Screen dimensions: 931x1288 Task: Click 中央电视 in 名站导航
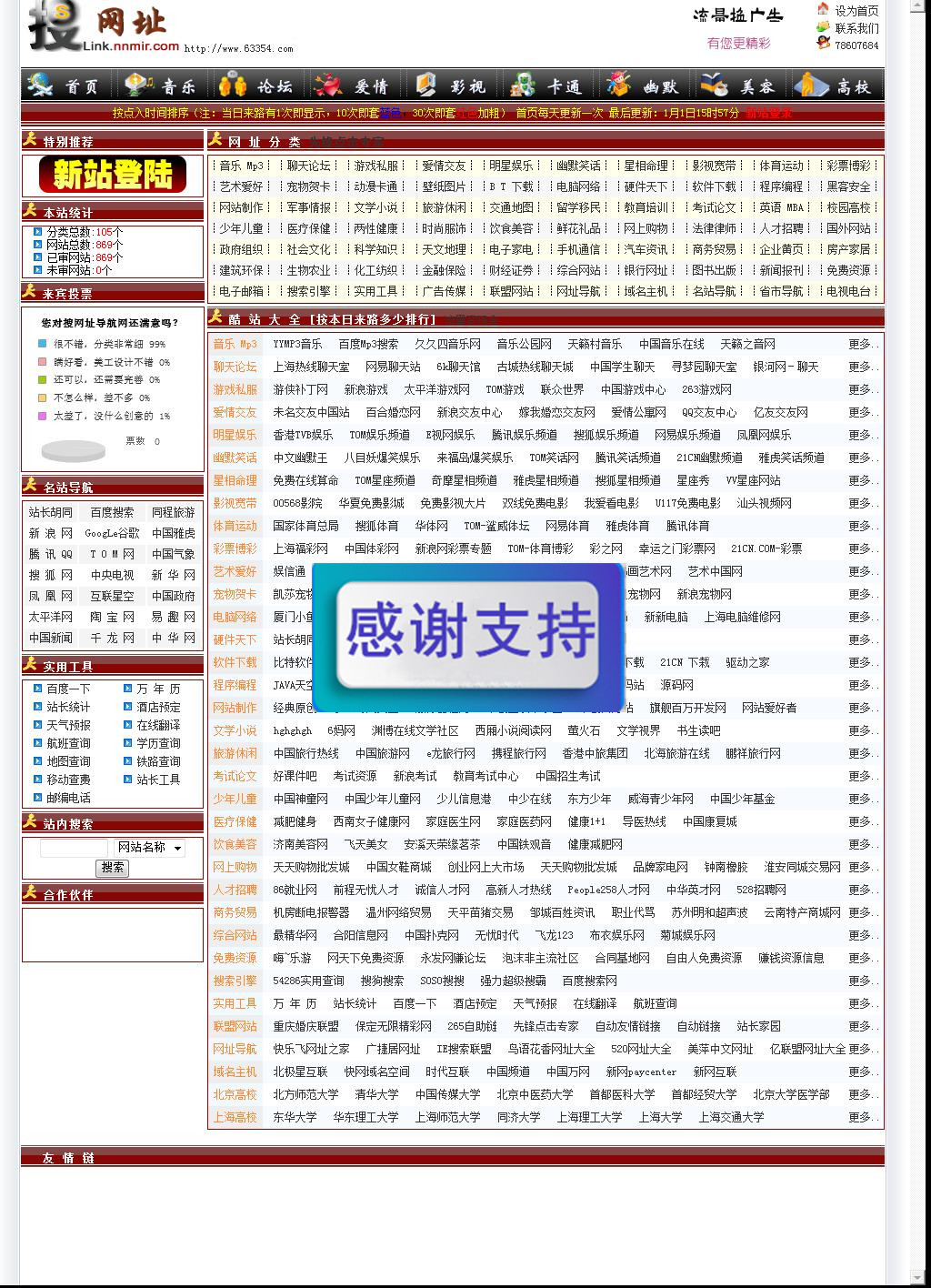[112, 575]
